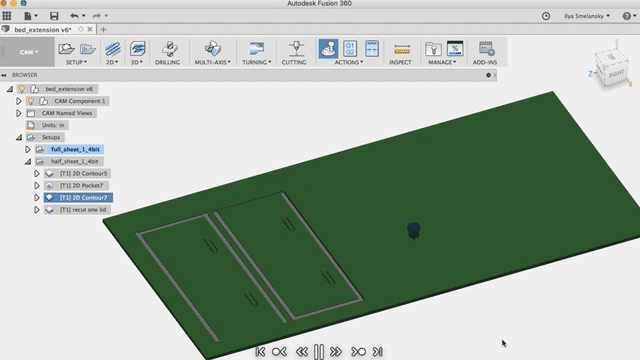Click the Save icon

pyautogui.click(x=54, y=16)
